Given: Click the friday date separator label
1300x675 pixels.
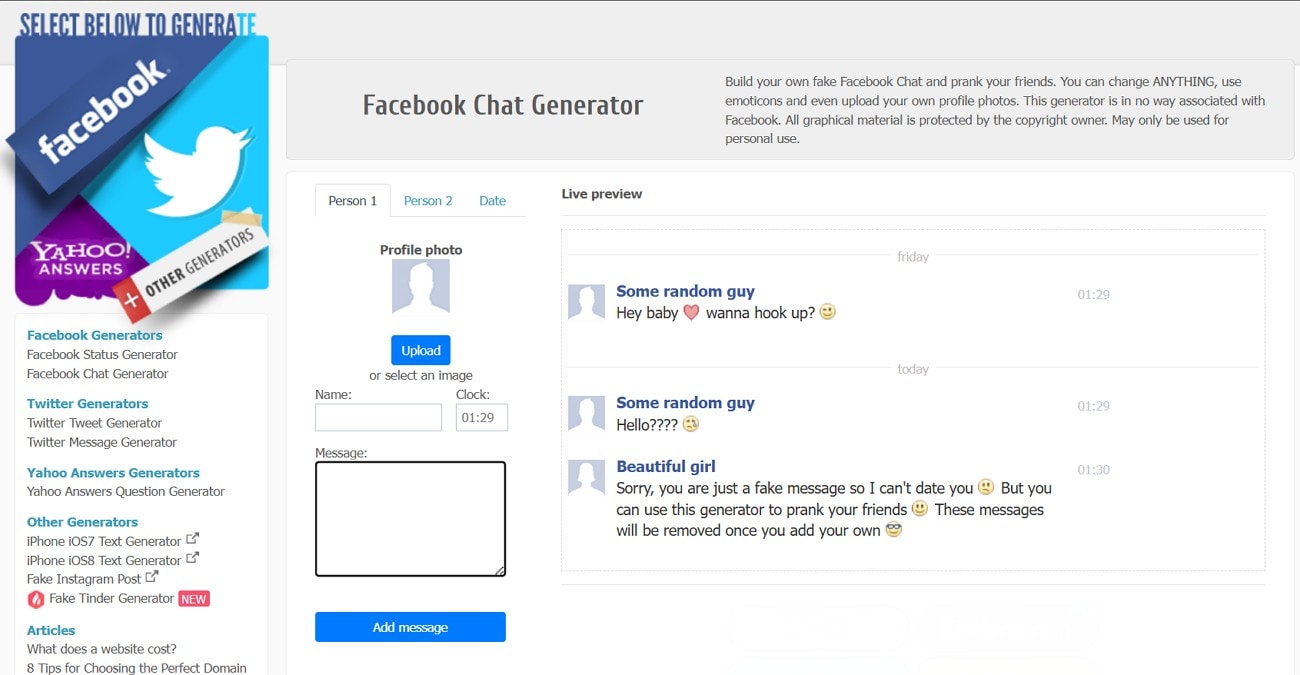Looking at the screenshot, I should [913, 257].
